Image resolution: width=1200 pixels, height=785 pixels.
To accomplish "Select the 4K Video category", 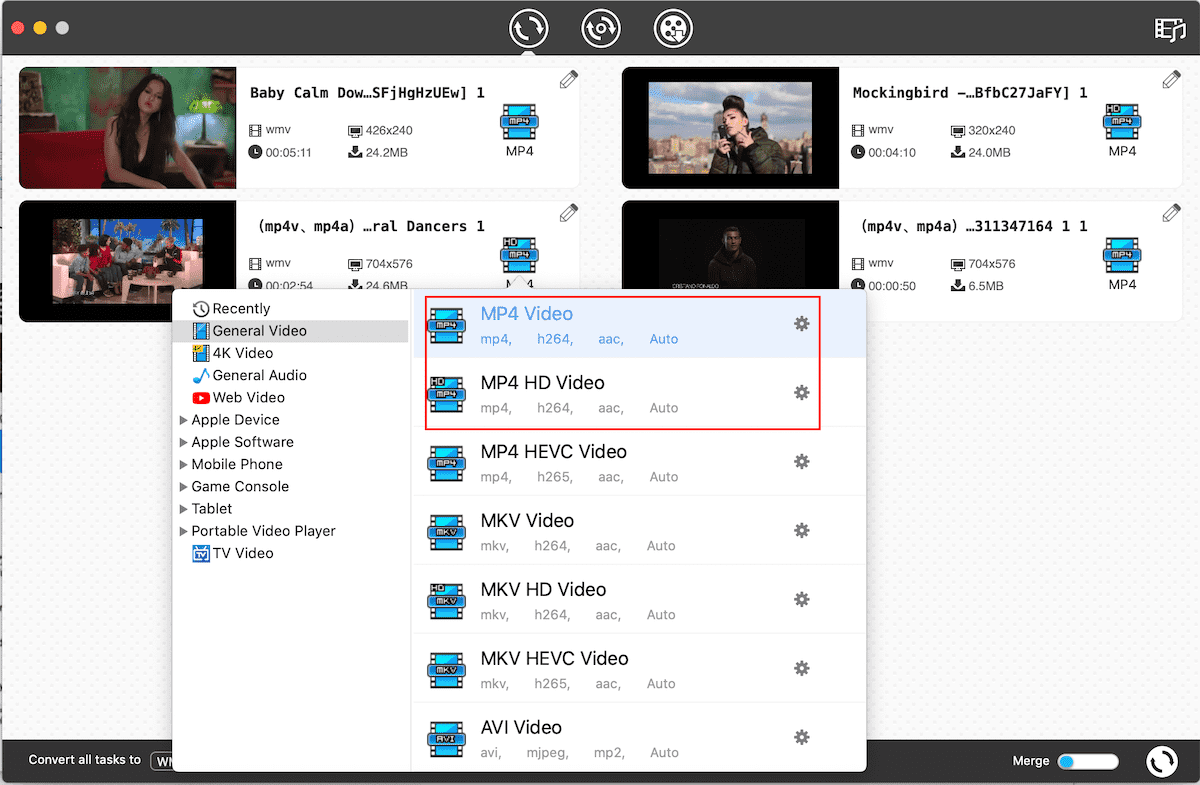I will click(x=242, y=353).
